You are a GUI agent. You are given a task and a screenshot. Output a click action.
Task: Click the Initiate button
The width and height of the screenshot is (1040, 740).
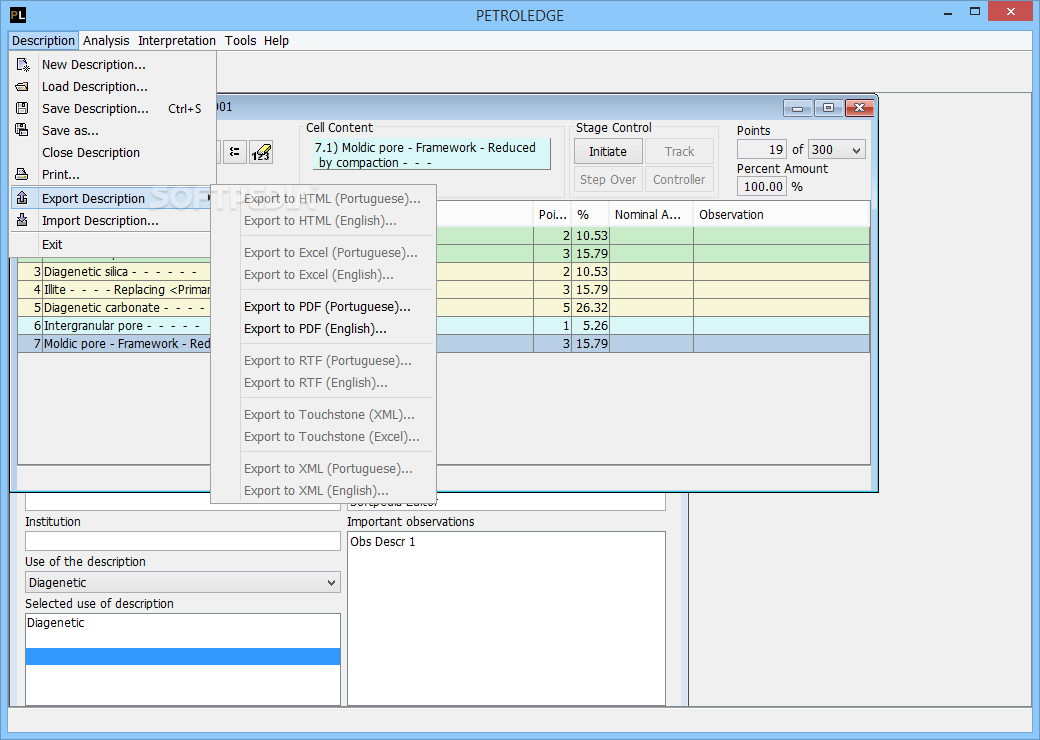[x=608, y=151]
